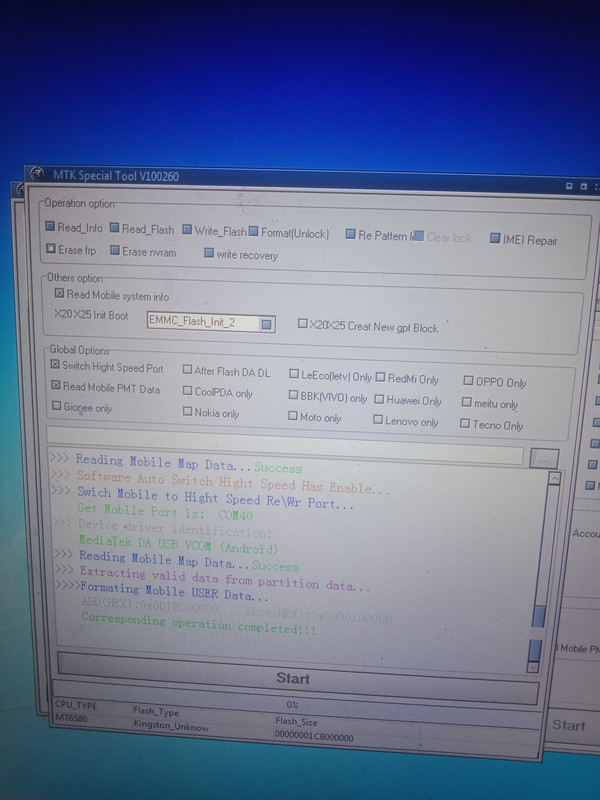Click the Kingston_Unknow flash type value
This screenshot has width=600, height=800.
click(171, 726)
